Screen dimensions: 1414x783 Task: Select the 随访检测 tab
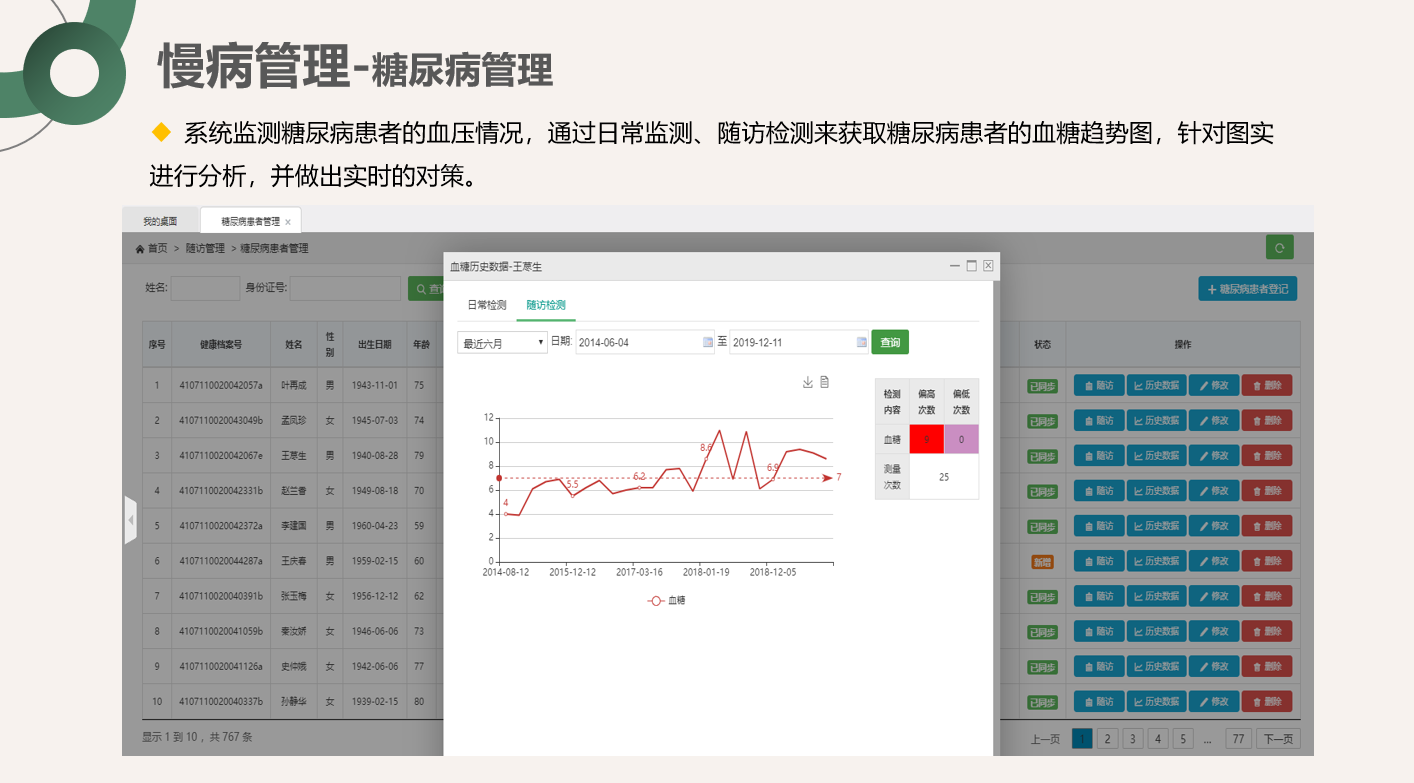(546, 305)
